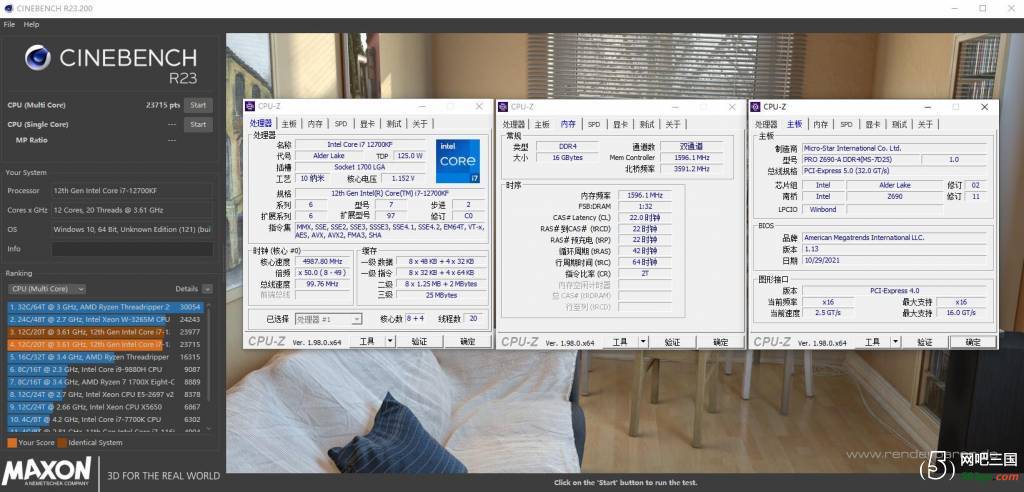Start the CPU (Multi Core) benchmark
The image size is (1024, 492).
(198, 105)
